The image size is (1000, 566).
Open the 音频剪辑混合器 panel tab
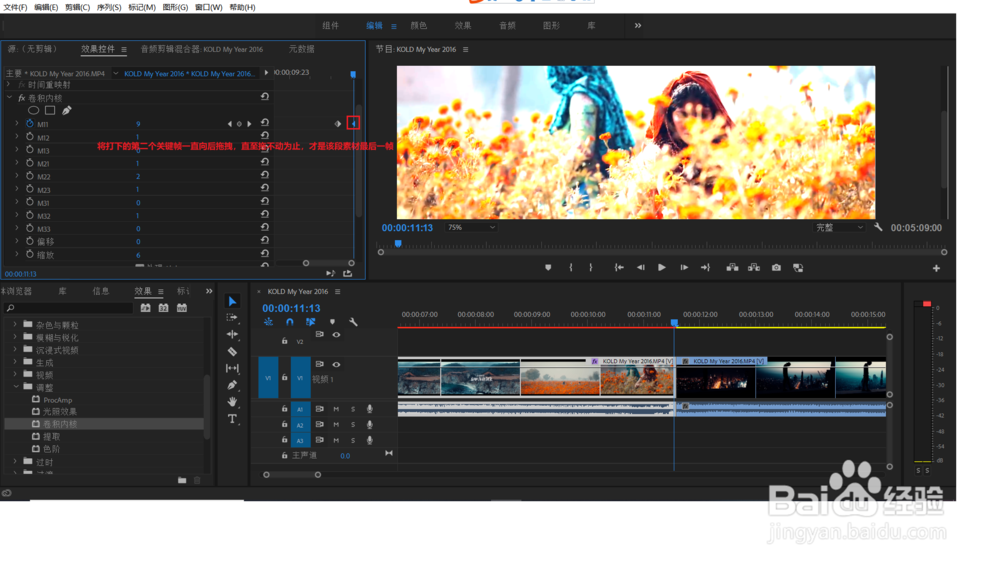202,49
